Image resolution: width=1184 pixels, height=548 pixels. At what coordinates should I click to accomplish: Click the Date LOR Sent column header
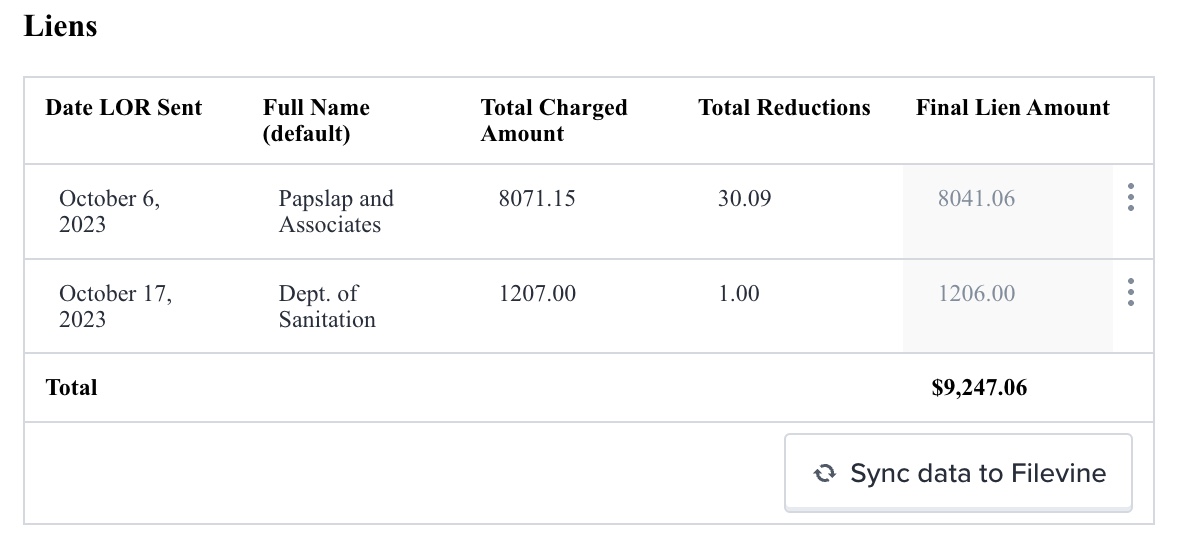[x=124, y=108]
